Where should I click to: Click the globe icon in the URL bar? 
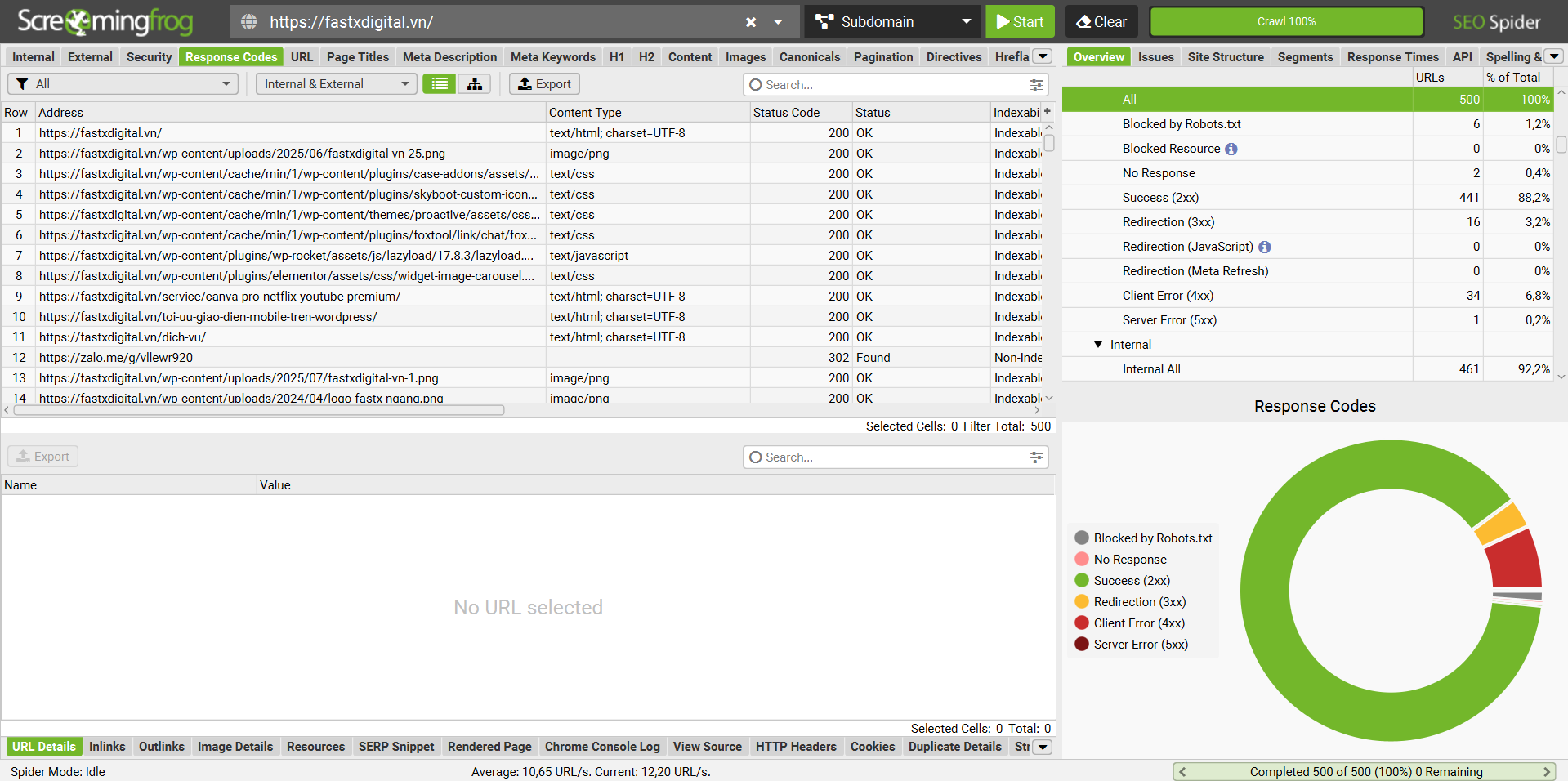249,22
